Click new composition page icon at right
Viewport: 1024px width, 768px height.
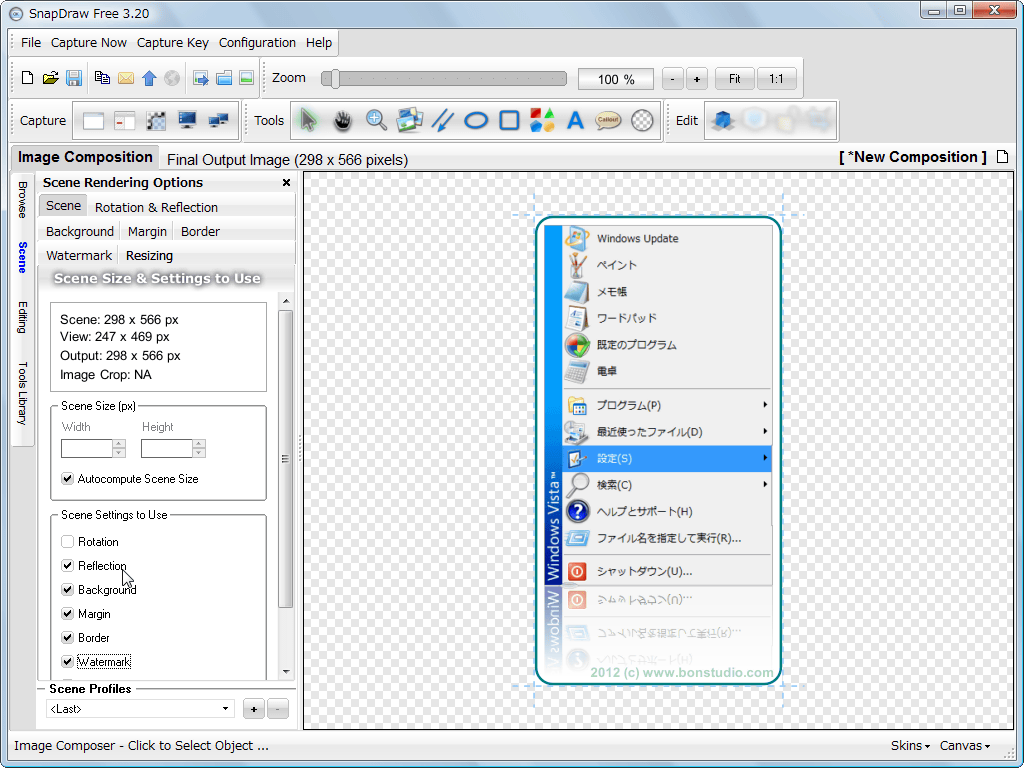(x=1002, y=157)
